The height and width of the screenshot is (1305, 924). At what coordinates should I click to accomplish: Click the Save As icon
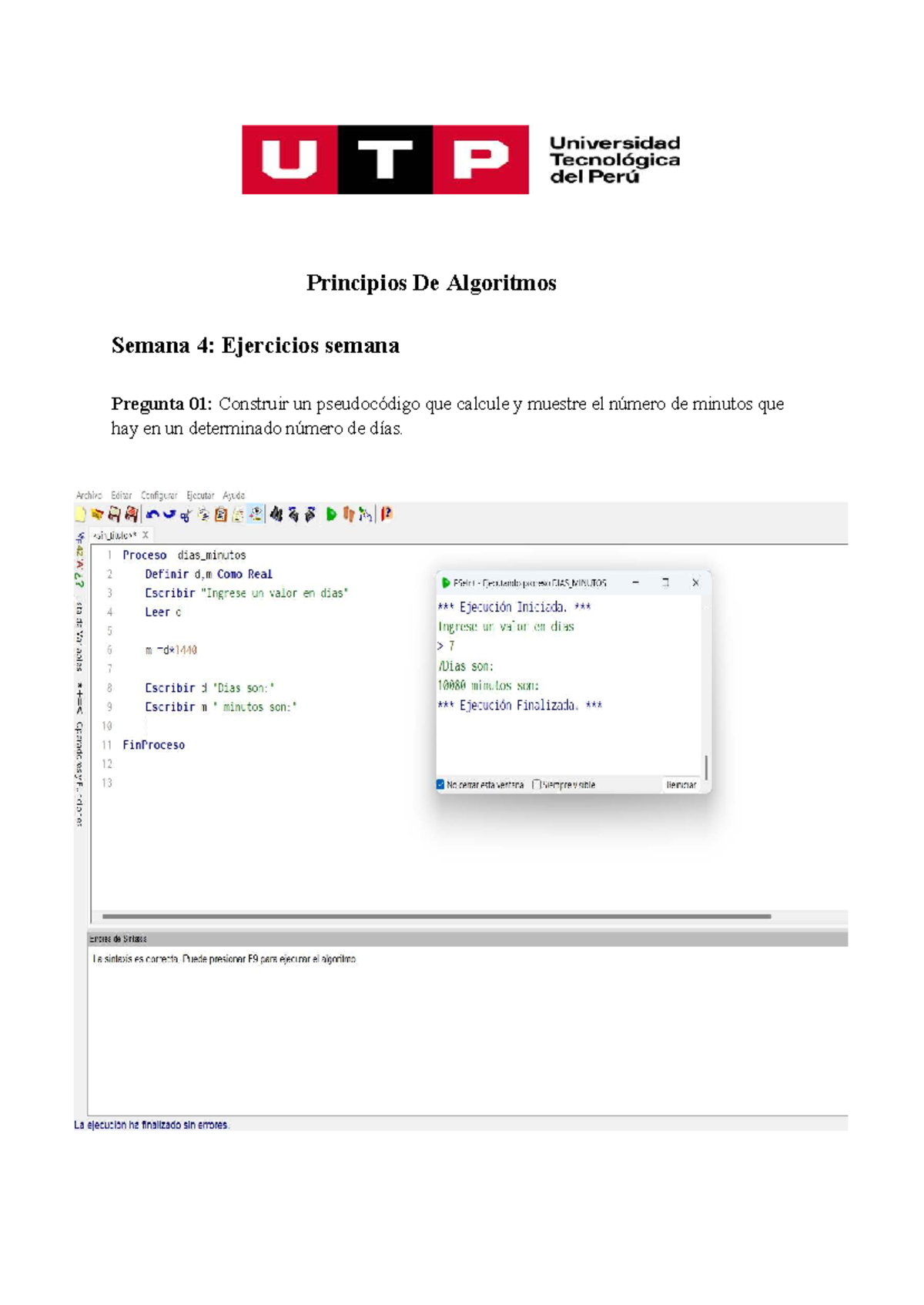coord(132,515)
